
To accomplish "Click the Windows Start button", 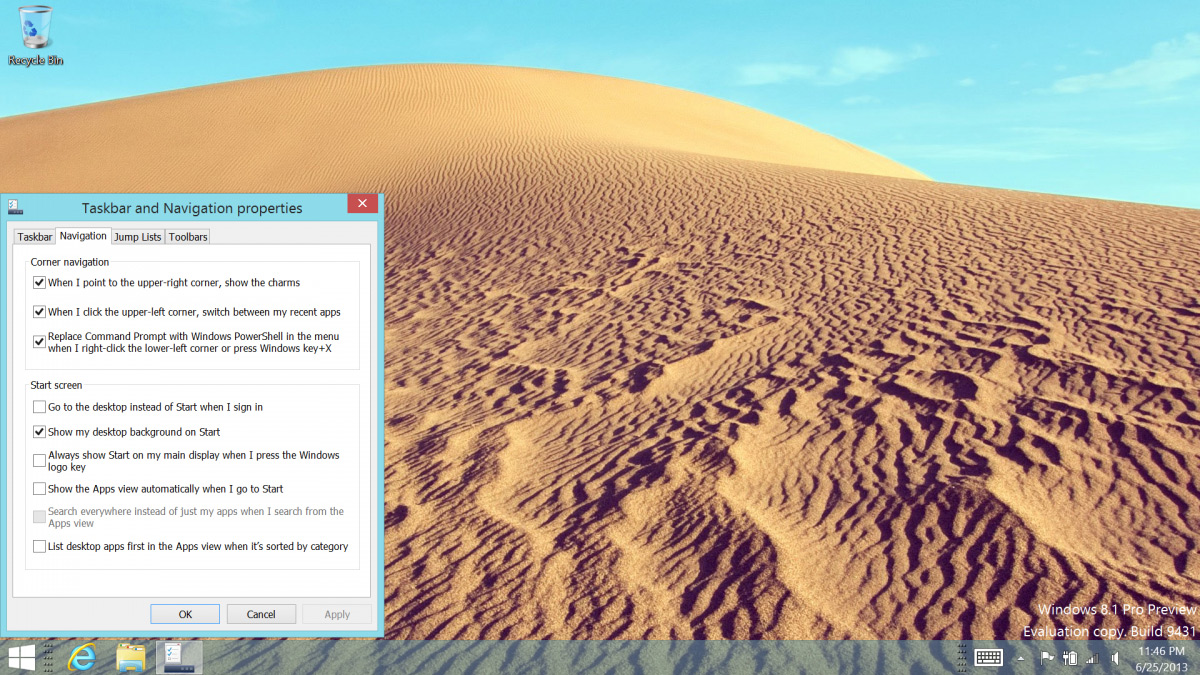I will (22, 657).
